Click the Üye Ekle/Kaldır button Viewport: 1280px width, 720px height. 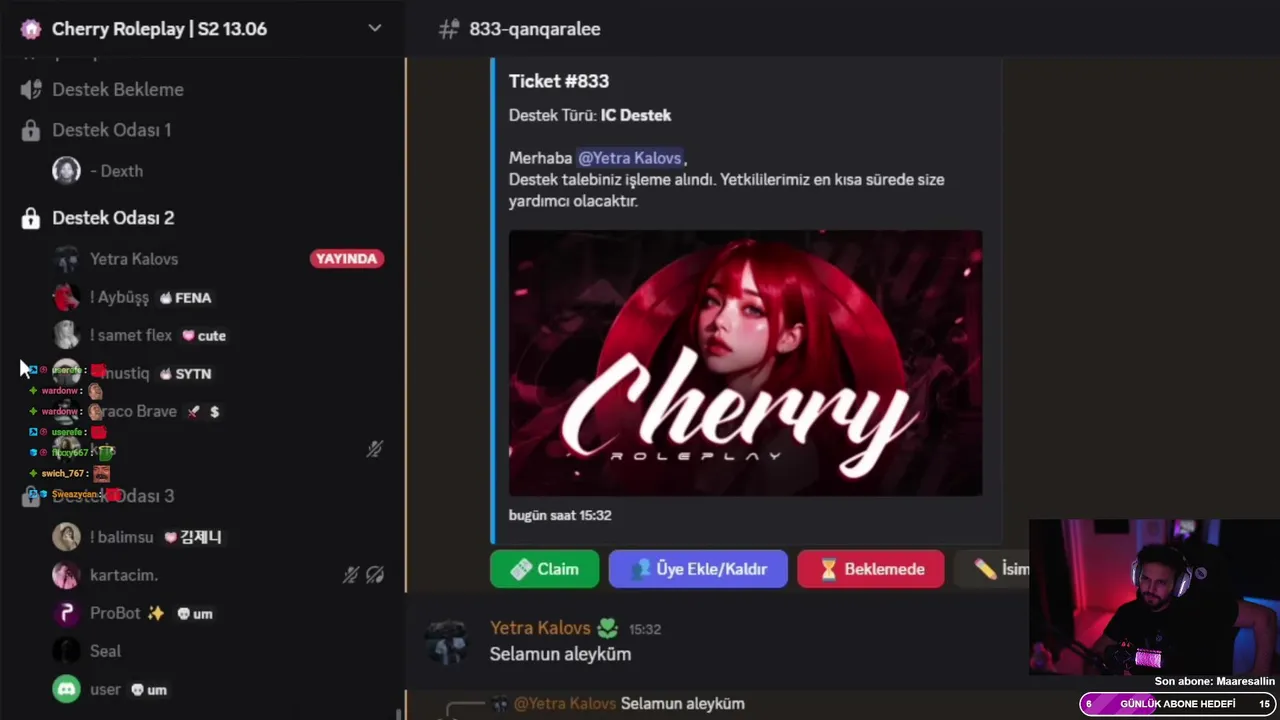[x=698, y=569]
